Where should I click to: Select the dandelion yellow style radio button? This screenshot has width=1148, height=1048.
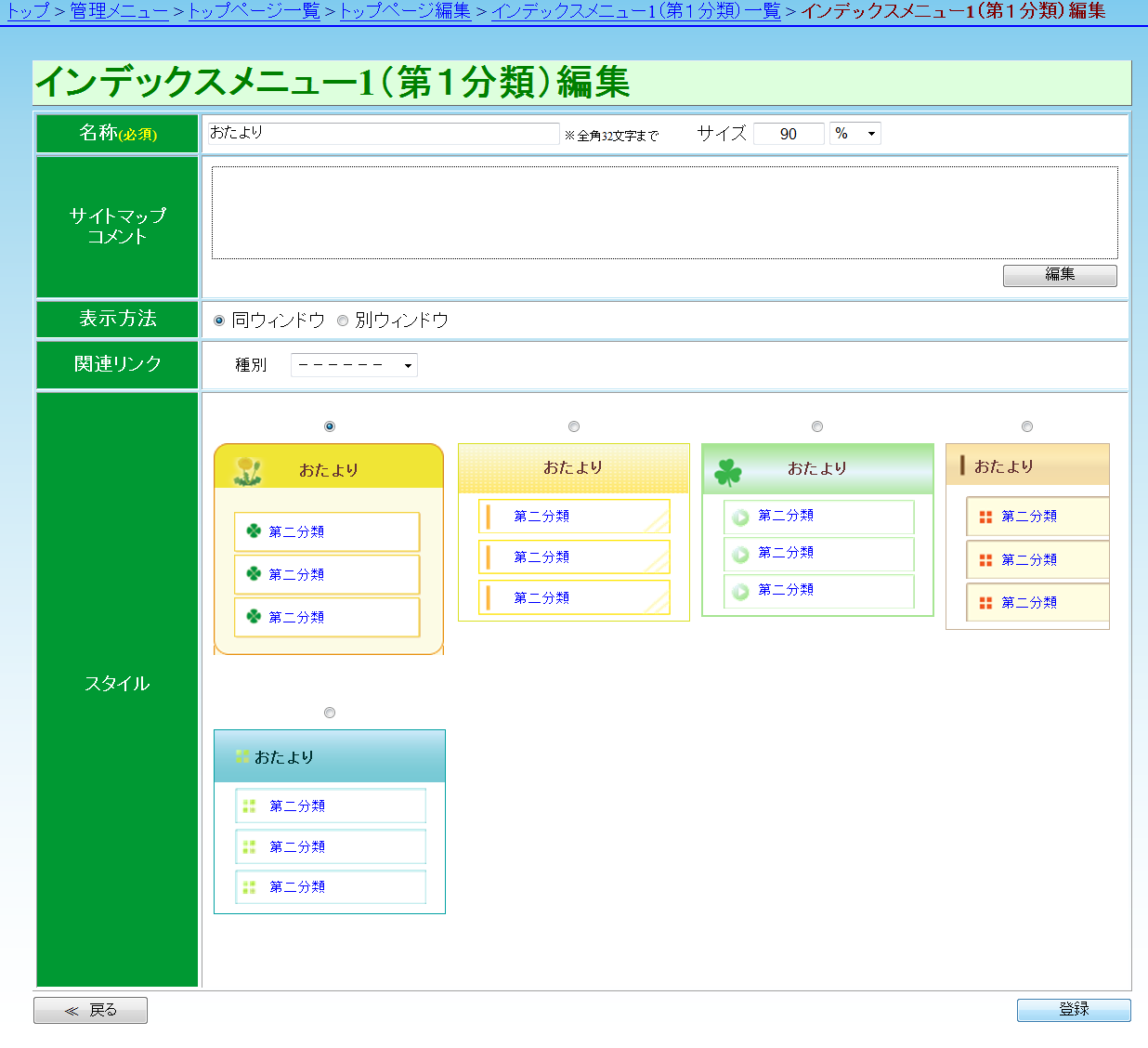329,426
